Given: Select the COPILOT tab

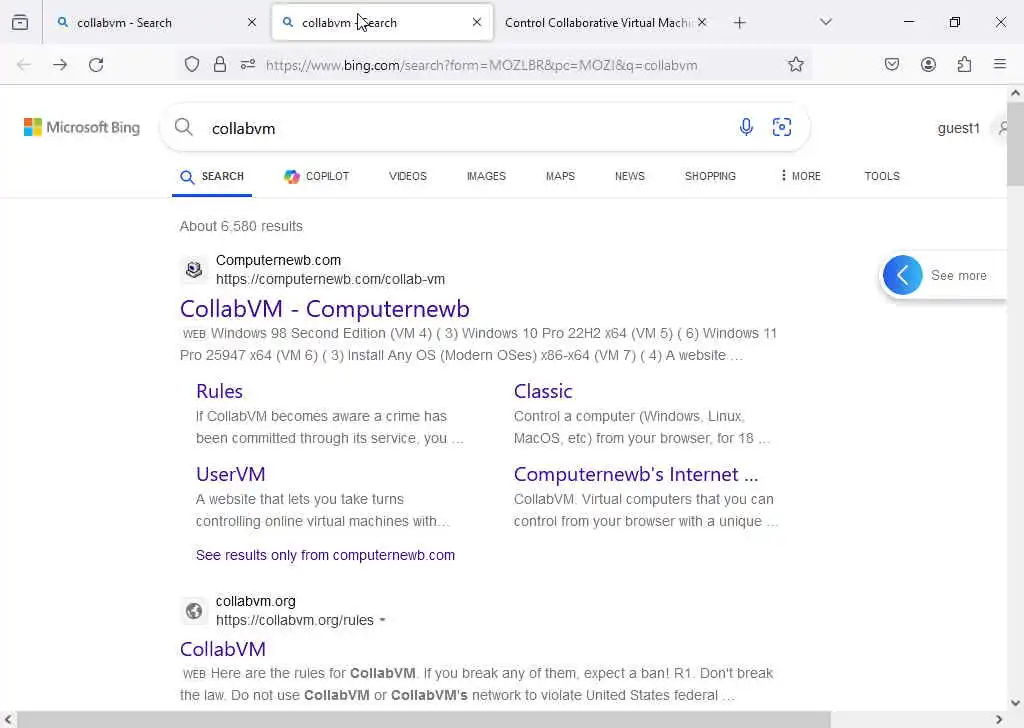Looking at the screenshot, I should 317,176.
